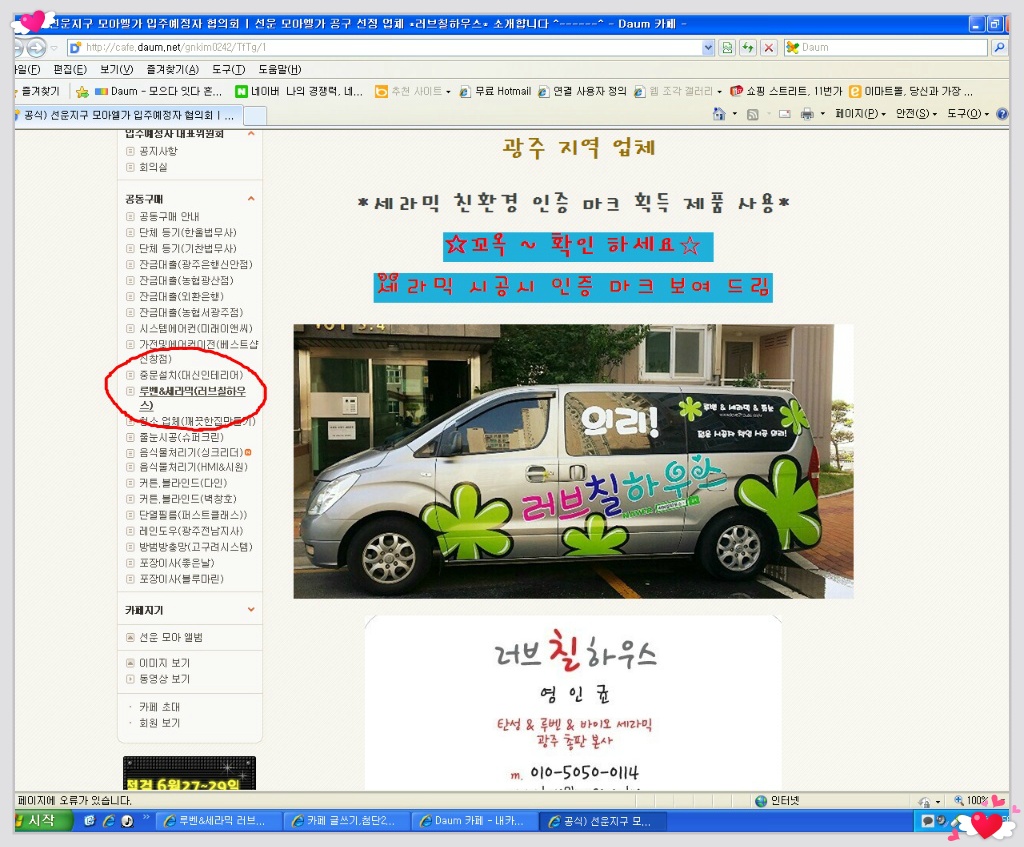Open 이미지 보기 link

[165, 663]
